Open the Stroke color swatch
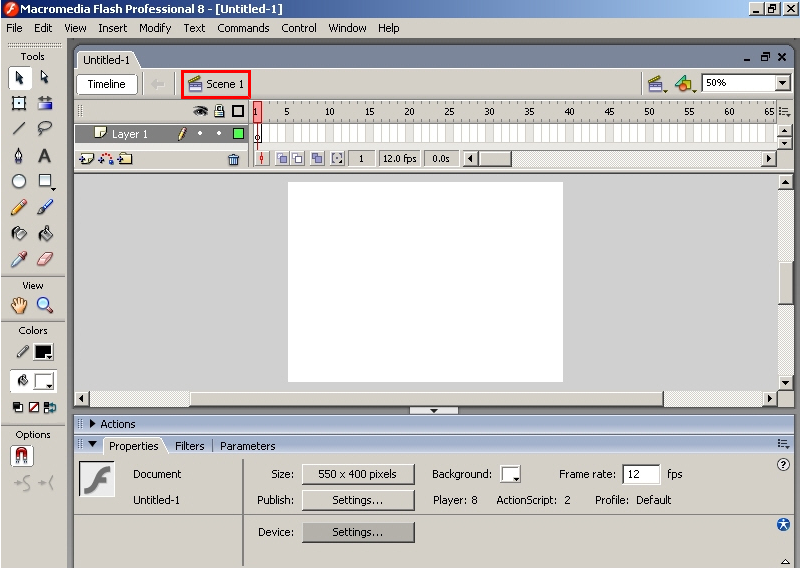802x570 pixels. tap(43, 352)
